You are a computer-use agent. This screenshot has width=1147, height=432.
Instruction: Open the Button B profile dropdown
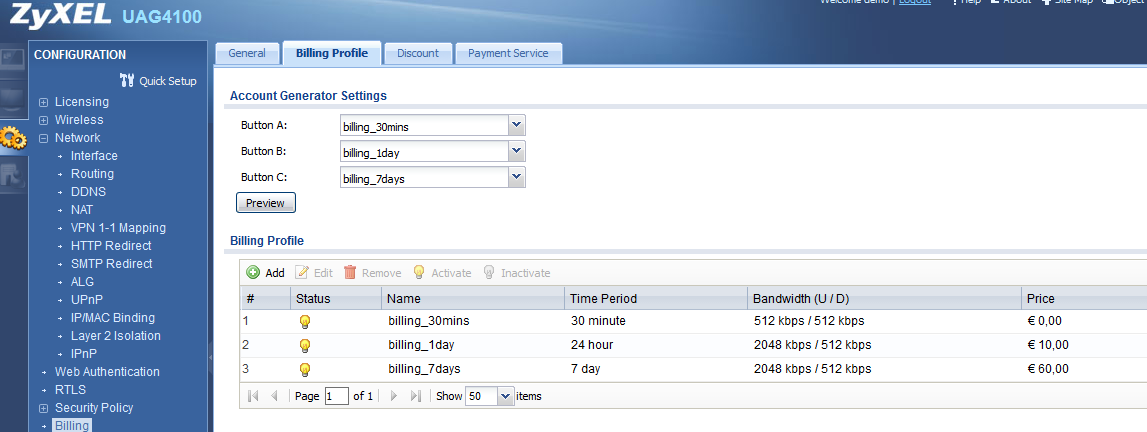tap(516, 152)
